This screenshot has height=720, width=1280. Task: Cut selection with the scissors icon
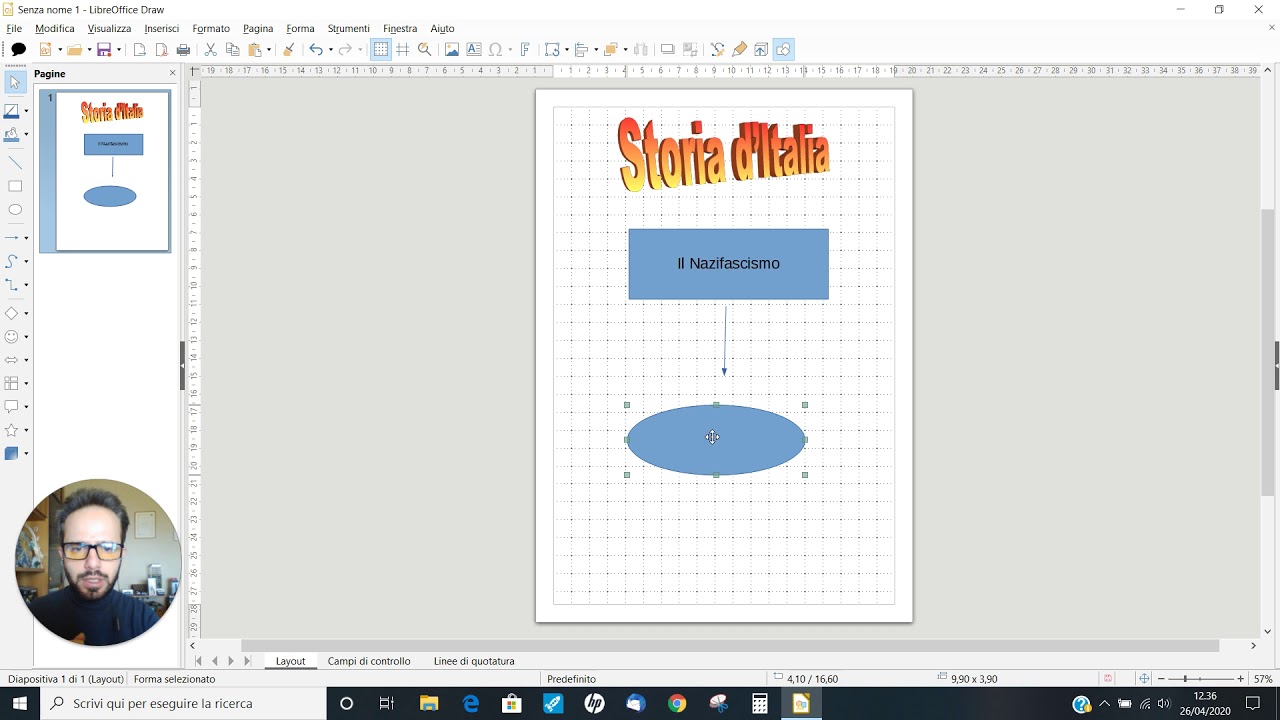tap(211, 49)
